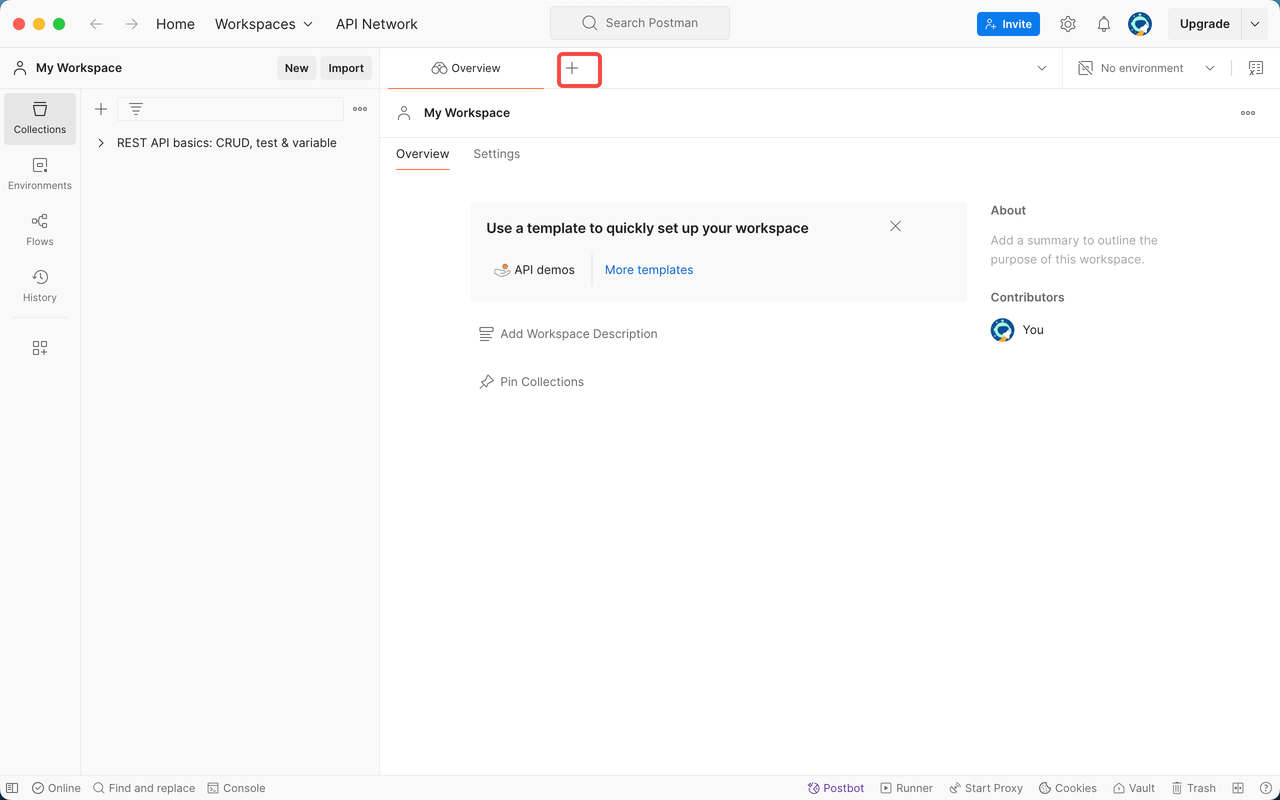Switch to the Settings tab

tap(496, 154)
